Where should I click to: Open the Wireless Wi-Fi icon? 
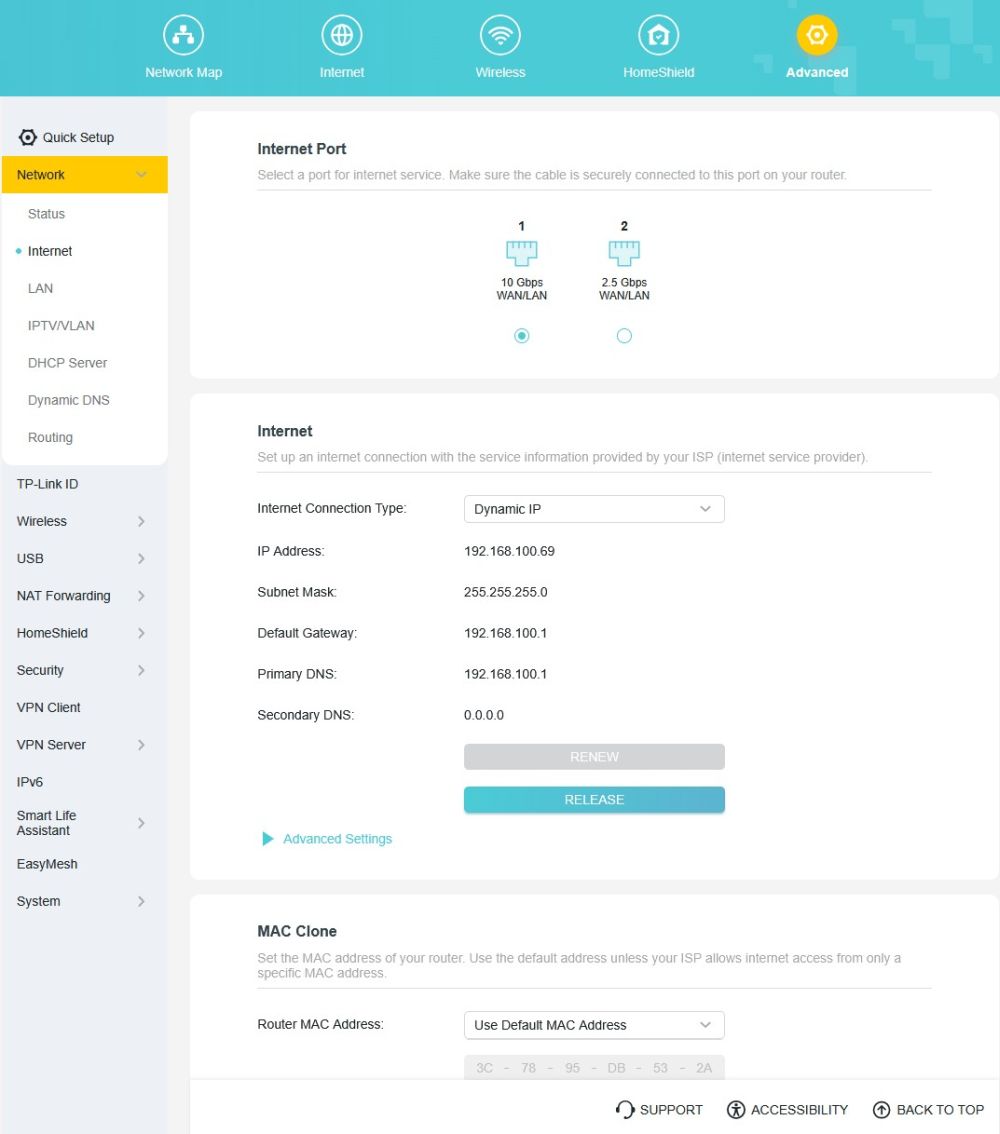tap(500, 36)
